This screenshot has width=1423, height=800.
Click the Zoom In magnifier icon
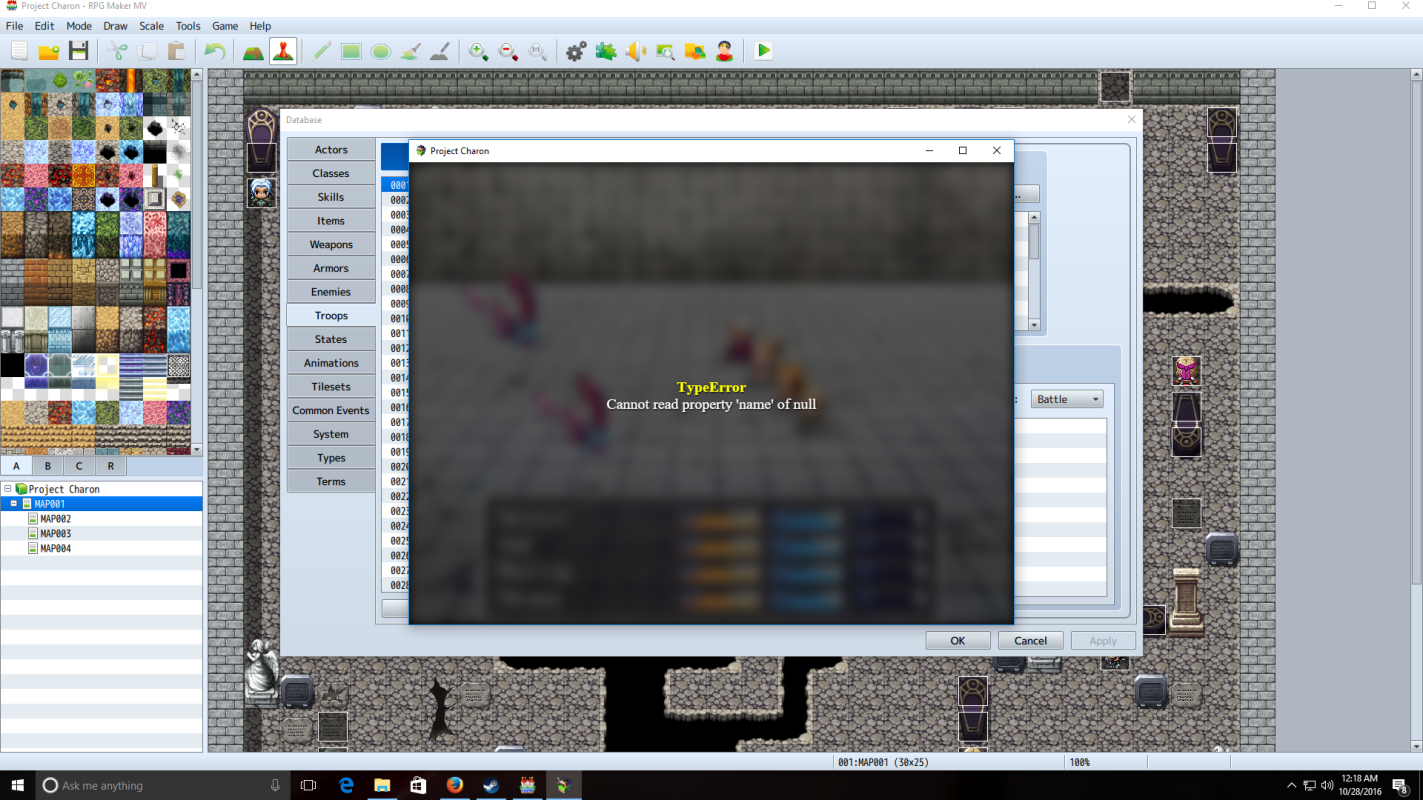(x=478, y=51)
